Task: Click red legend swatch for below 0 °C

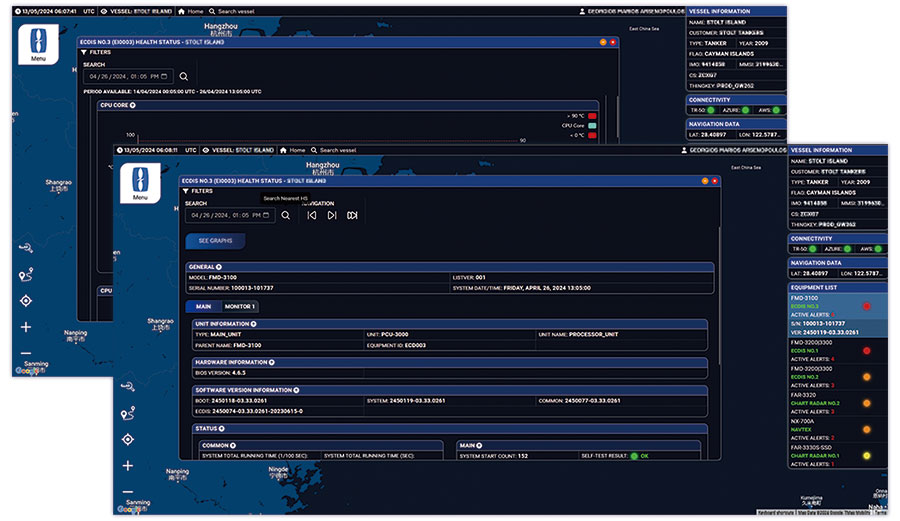Action: 592,135
